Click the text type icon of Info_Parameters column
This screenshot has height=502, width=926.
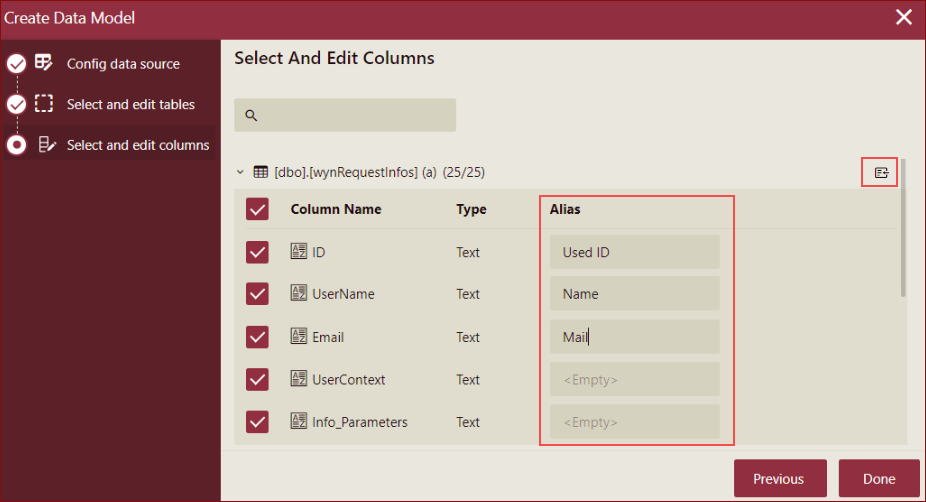[x=299, y=421]
